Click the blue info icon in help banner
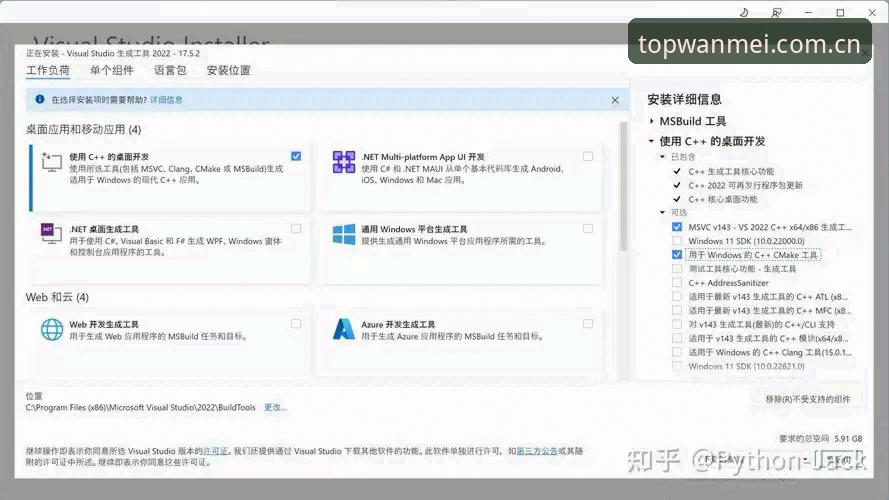889x500 pixels. [40, 99]
